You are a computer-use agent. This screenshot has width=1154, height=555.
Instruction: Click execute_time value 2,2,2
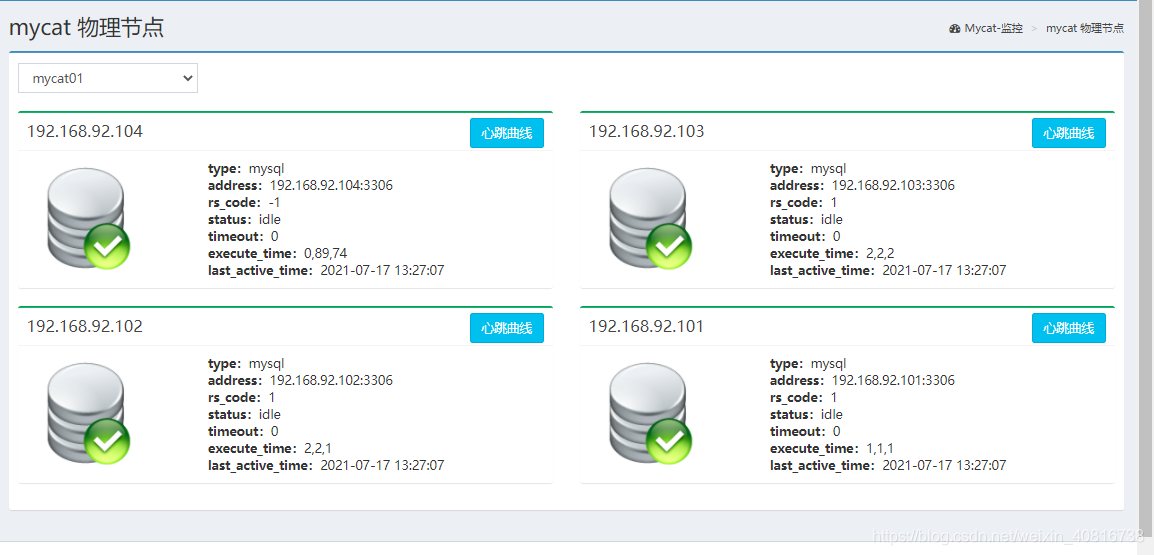coord(880,254)
